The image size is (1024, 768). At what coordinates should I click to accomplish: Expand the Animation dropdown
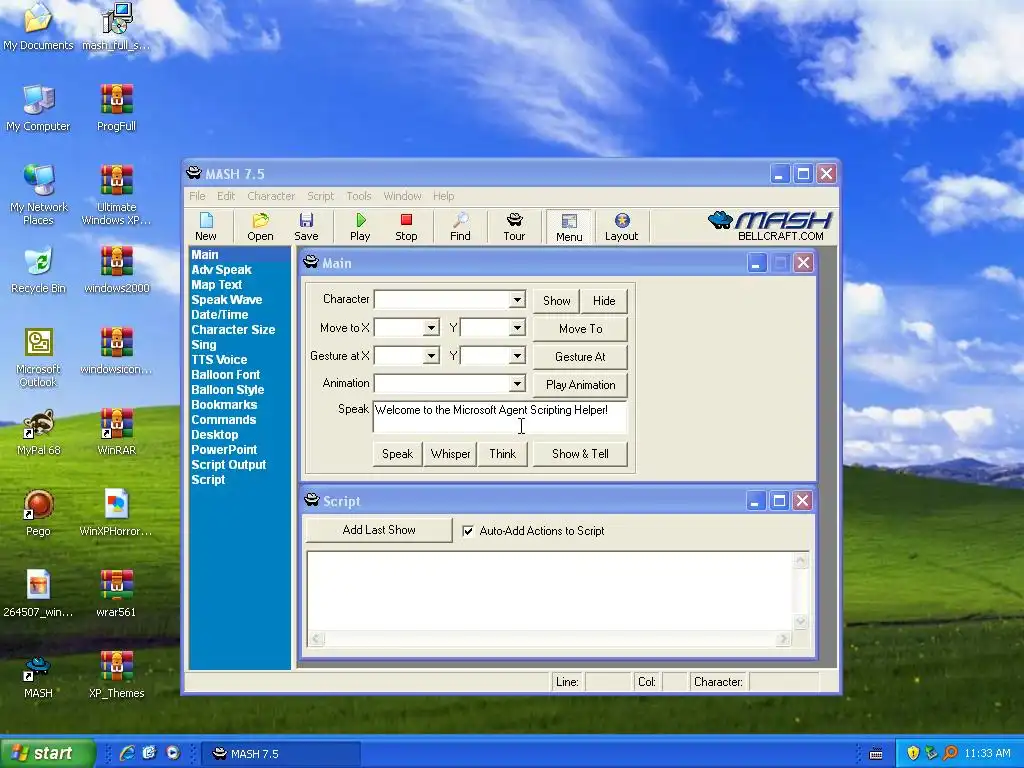517,383
